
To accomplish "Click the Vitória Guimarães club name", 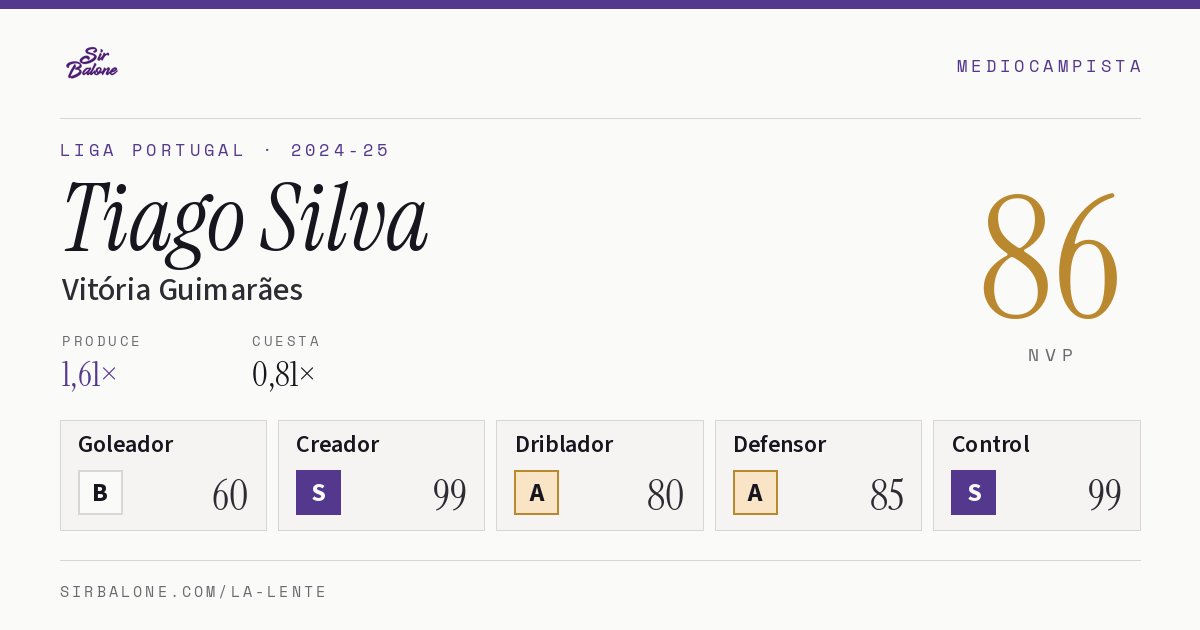I will click(182, 290).
